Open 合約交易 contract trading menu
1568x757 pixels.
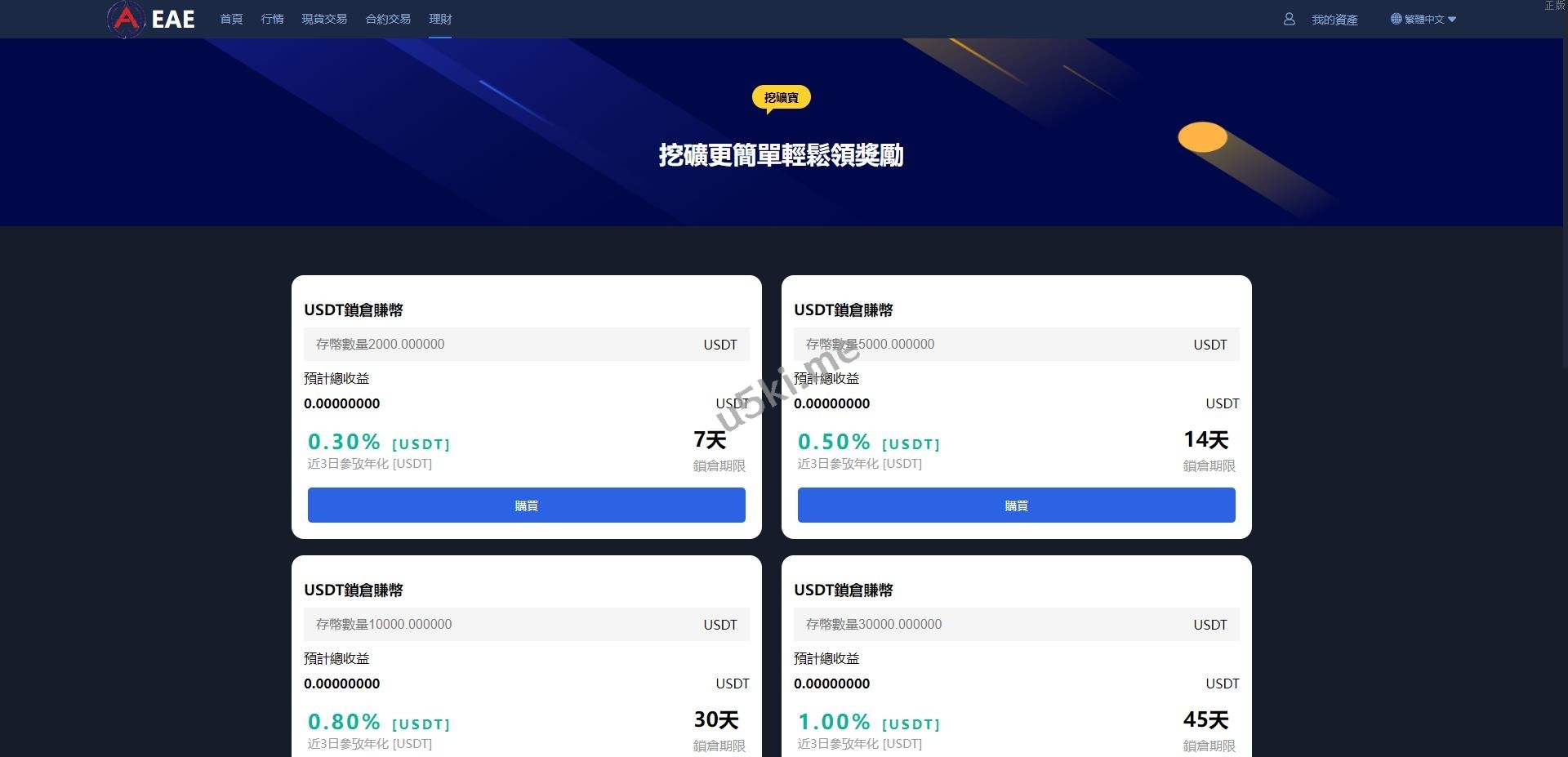tap(388, 19)
